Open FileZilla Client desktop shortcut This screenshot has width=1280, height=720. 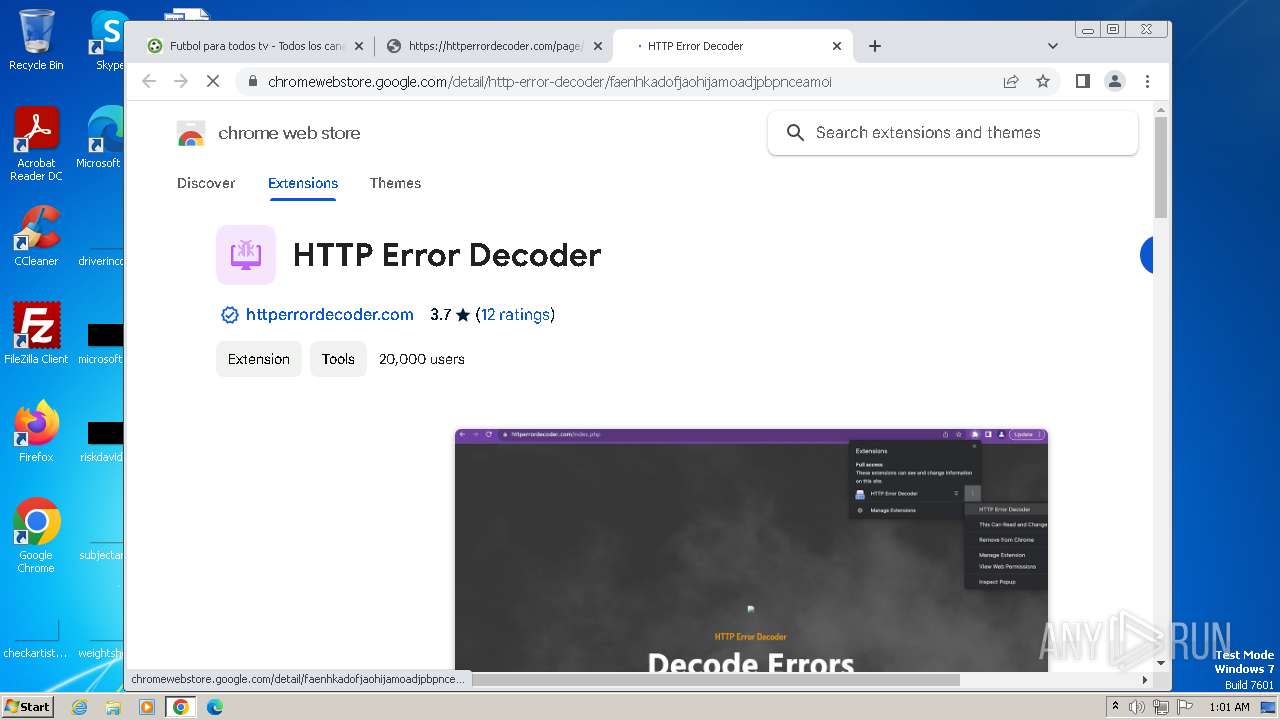36,333
